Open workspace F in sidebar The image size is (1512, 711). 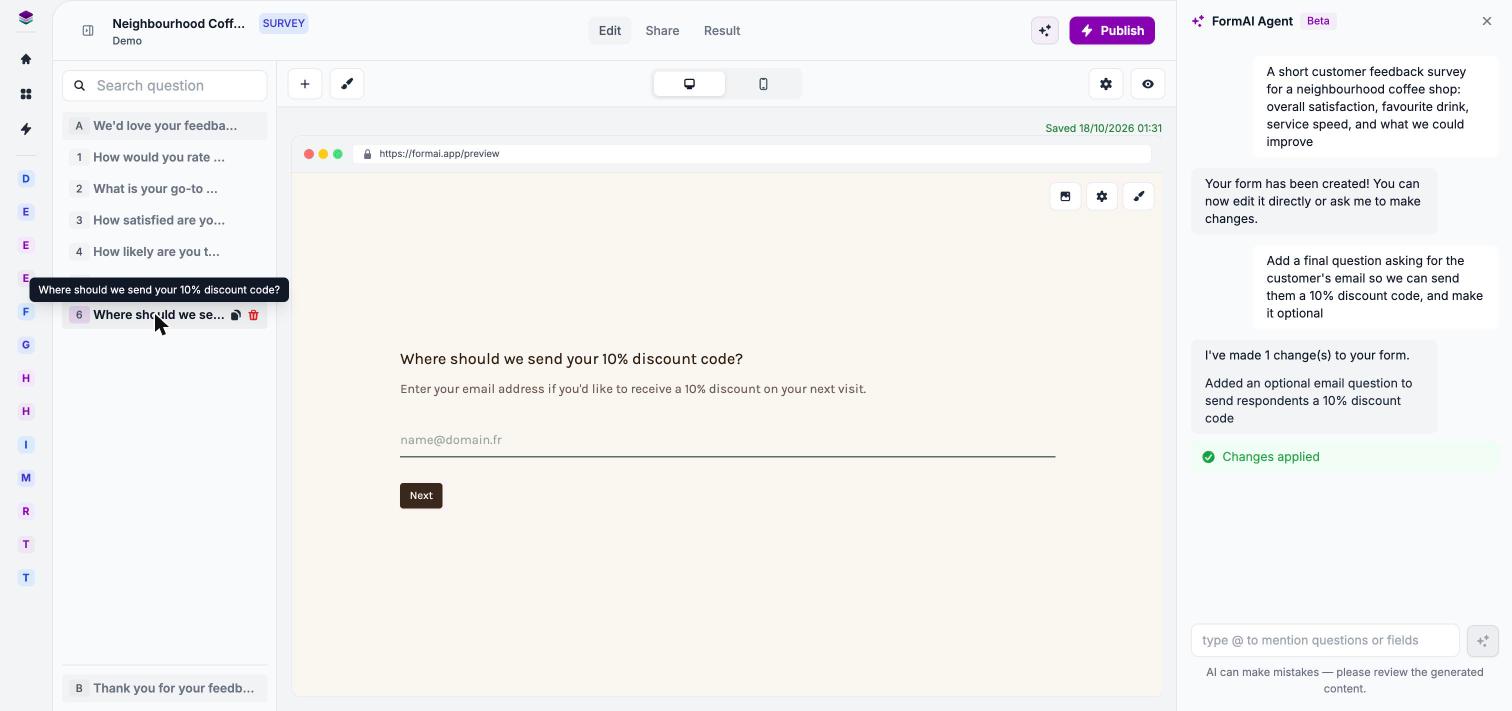[26, 312]
